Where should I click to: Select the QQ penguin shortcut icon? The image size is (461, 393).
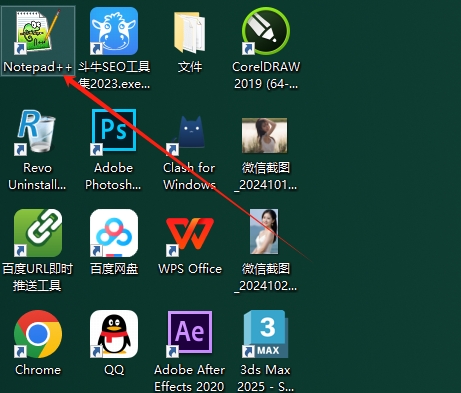(x=114, y=334)
